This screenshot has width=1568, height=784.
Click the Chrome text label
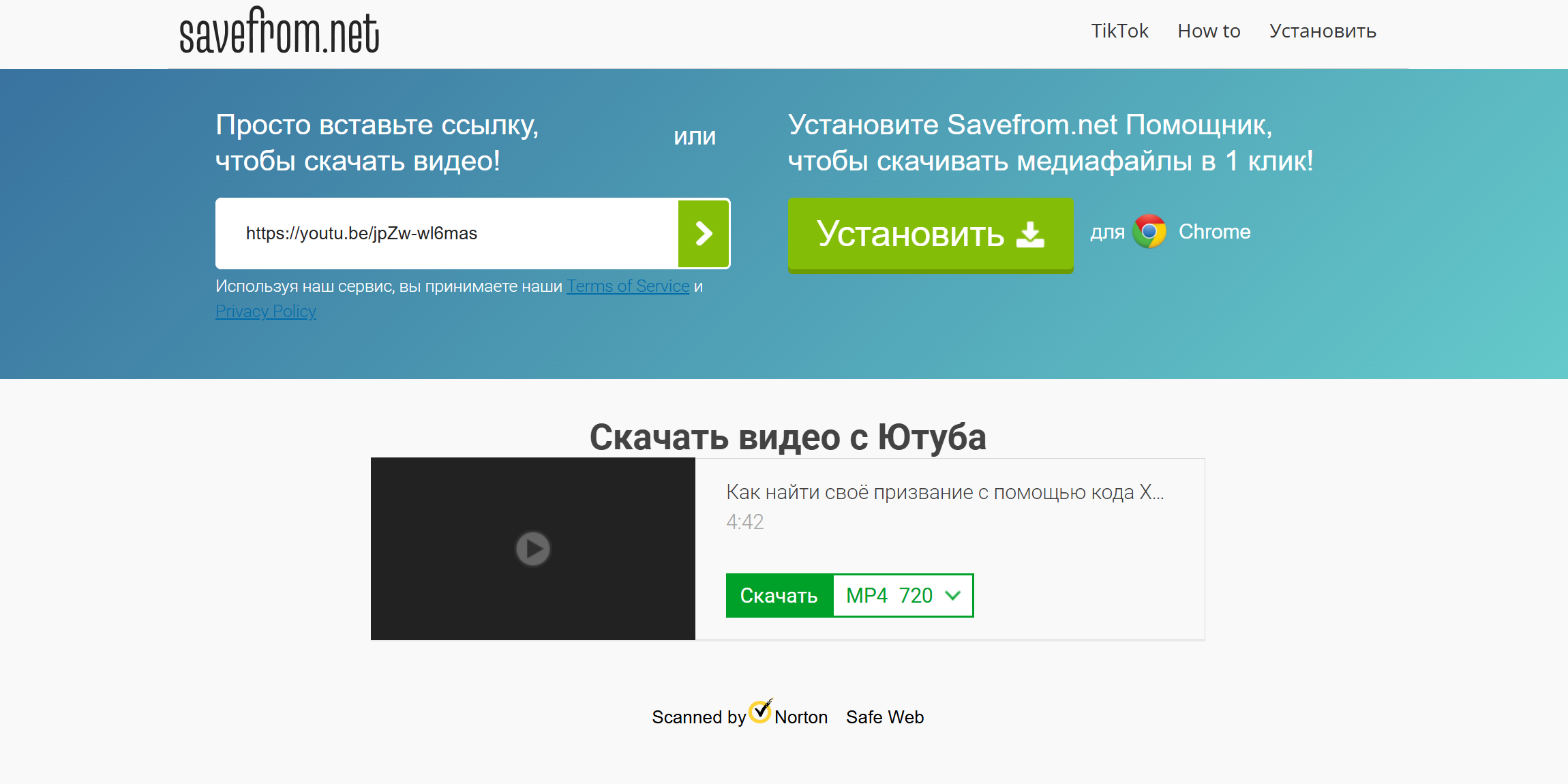[1215, 232]
